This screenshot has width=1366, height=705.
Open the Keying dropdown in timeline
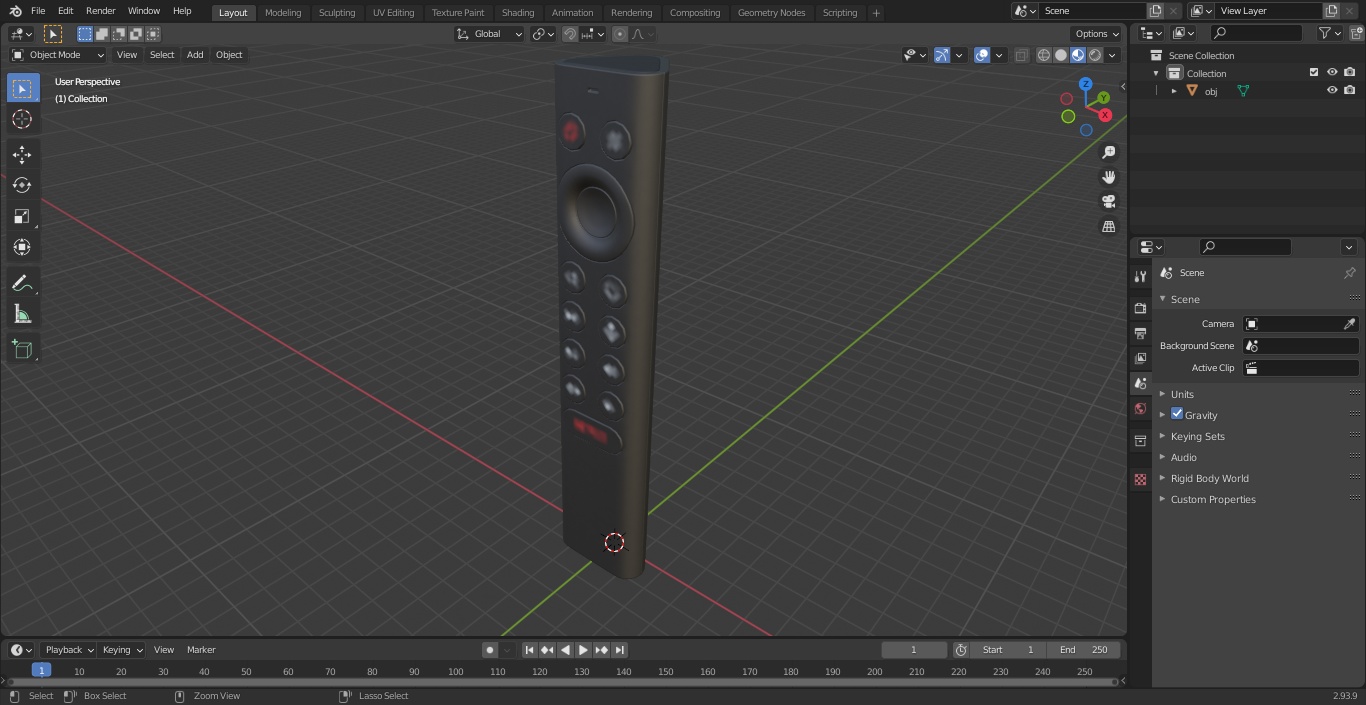click(x=122, y=650)
